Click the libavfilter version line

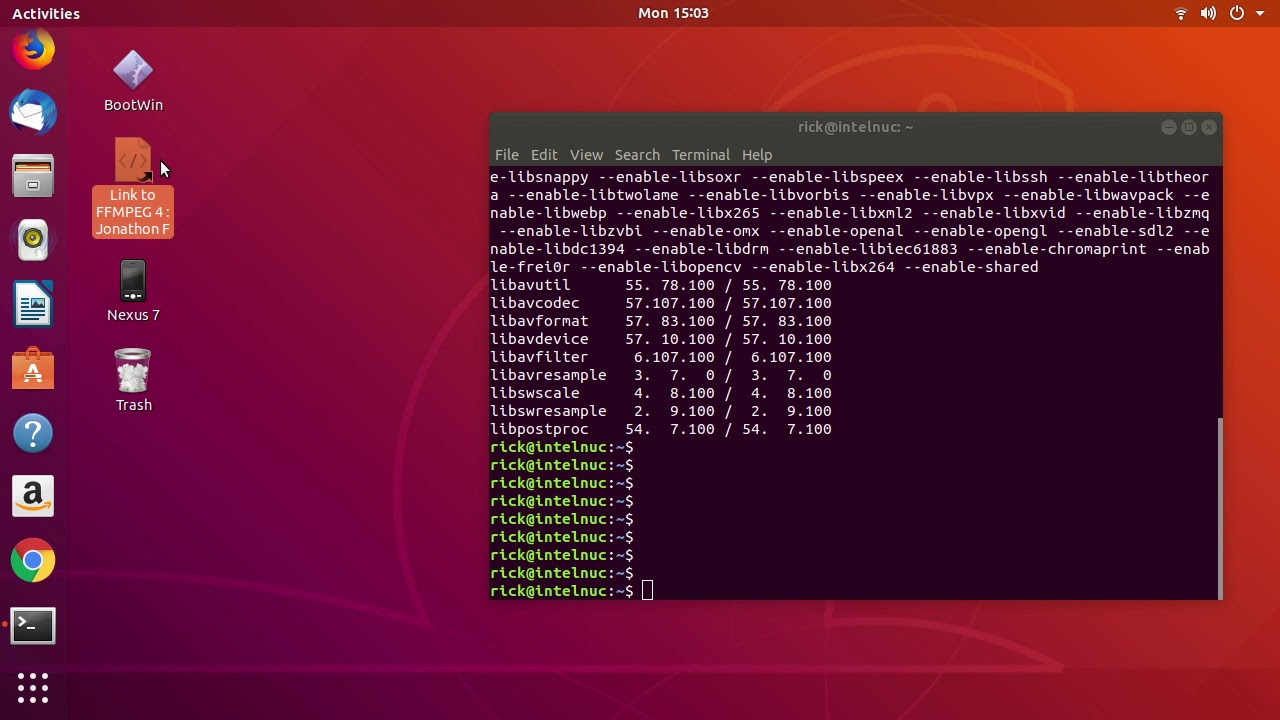pyautogui.click(x=661, y=357)
